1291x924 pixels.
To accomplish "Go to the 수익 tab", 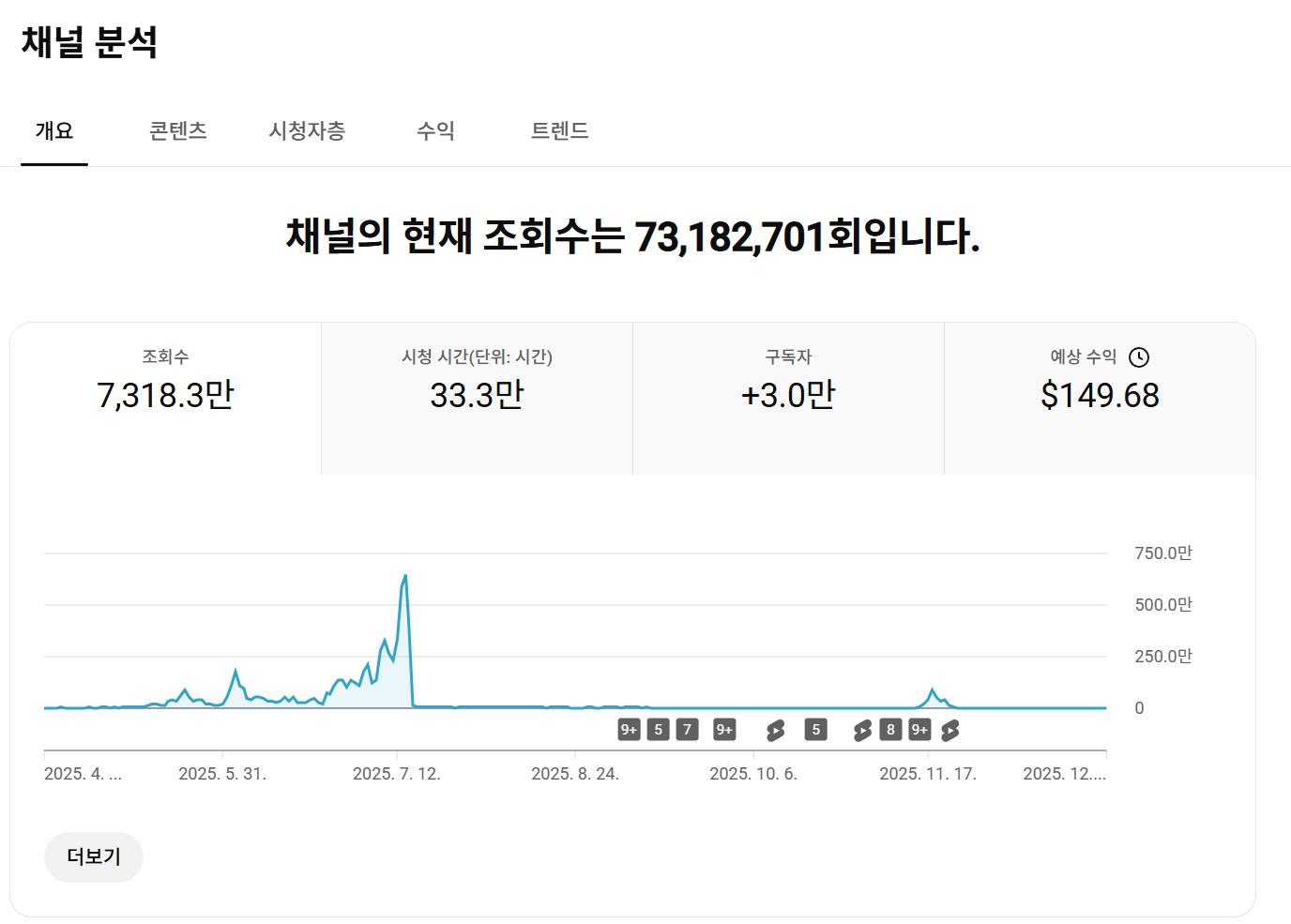I will tap(435, 131).
